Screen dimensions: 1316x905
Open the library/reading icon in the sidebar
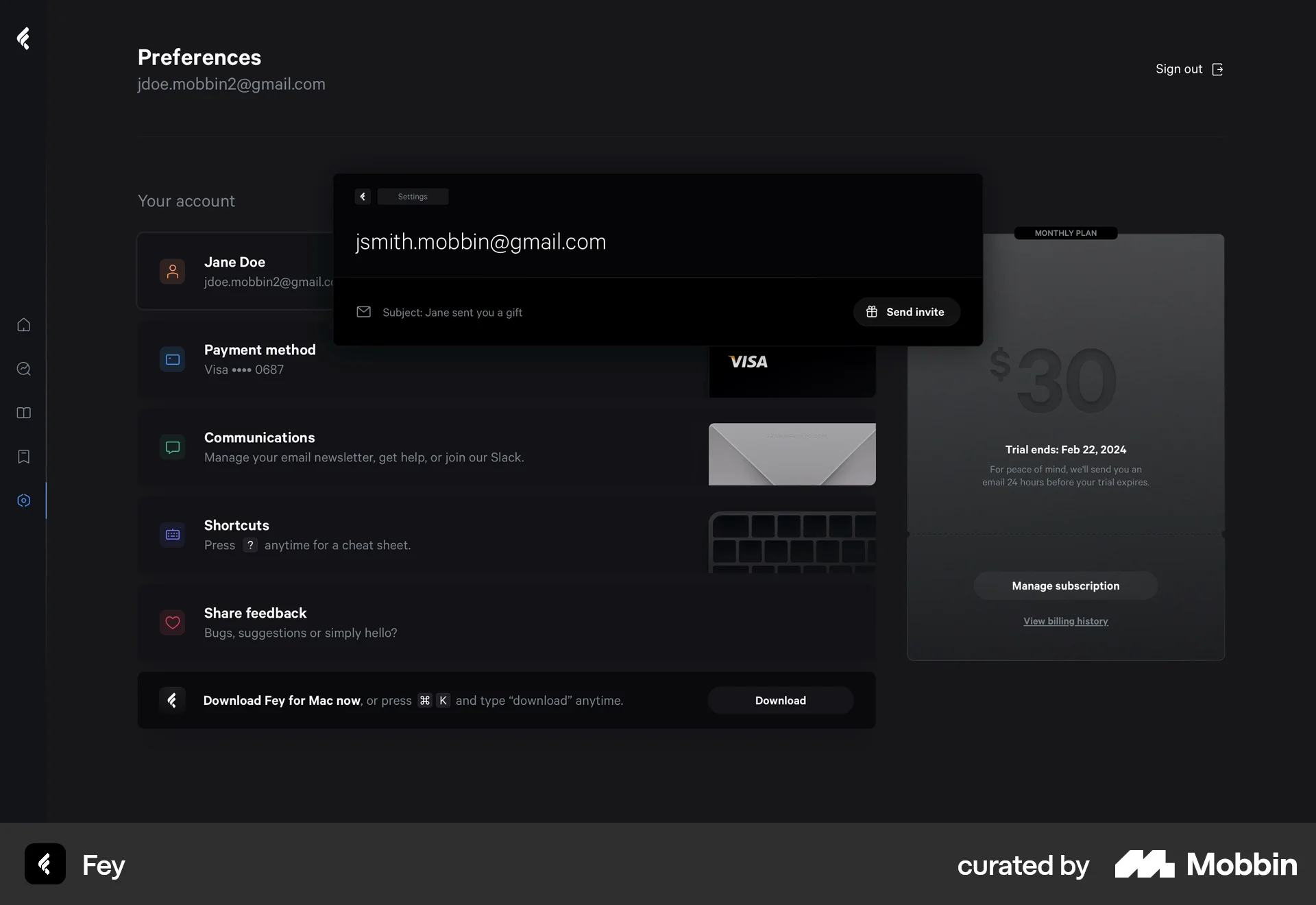pyautogui.click(x=23, y=413)
